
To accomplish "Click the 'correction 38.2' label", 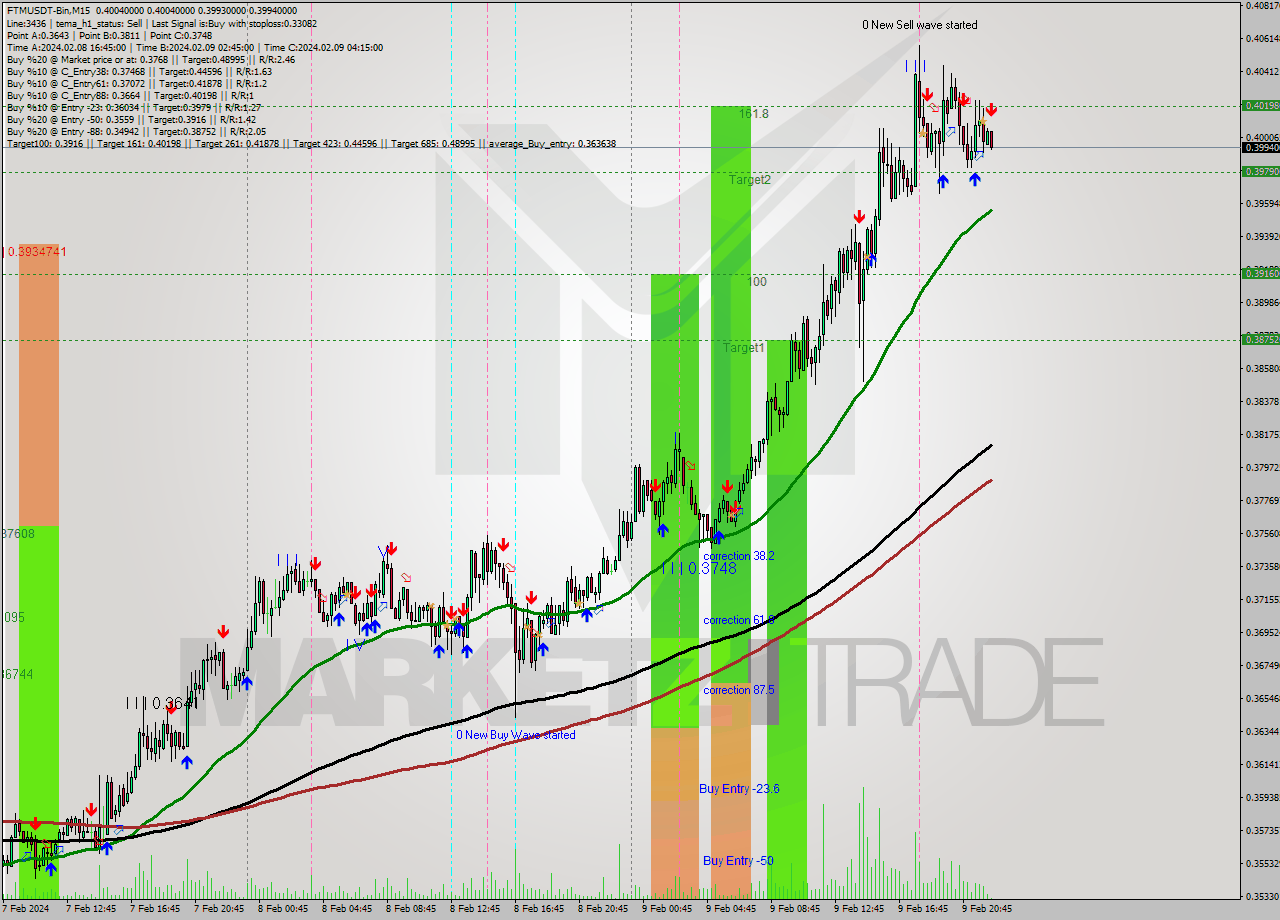I will pyautogui.click(x=739, y=555).
